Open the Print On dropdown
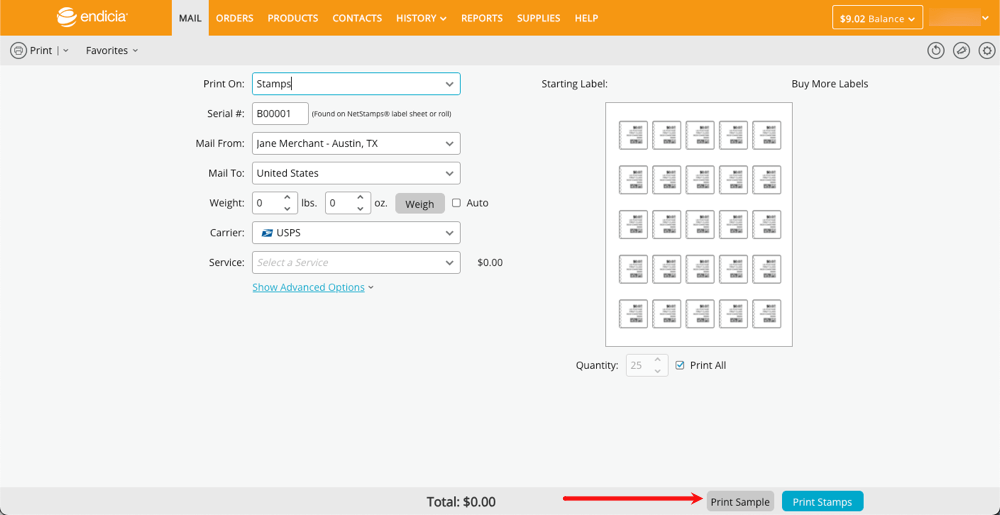Image resolution: width=1000 pixels, height=515 pixels. (357, 83)
